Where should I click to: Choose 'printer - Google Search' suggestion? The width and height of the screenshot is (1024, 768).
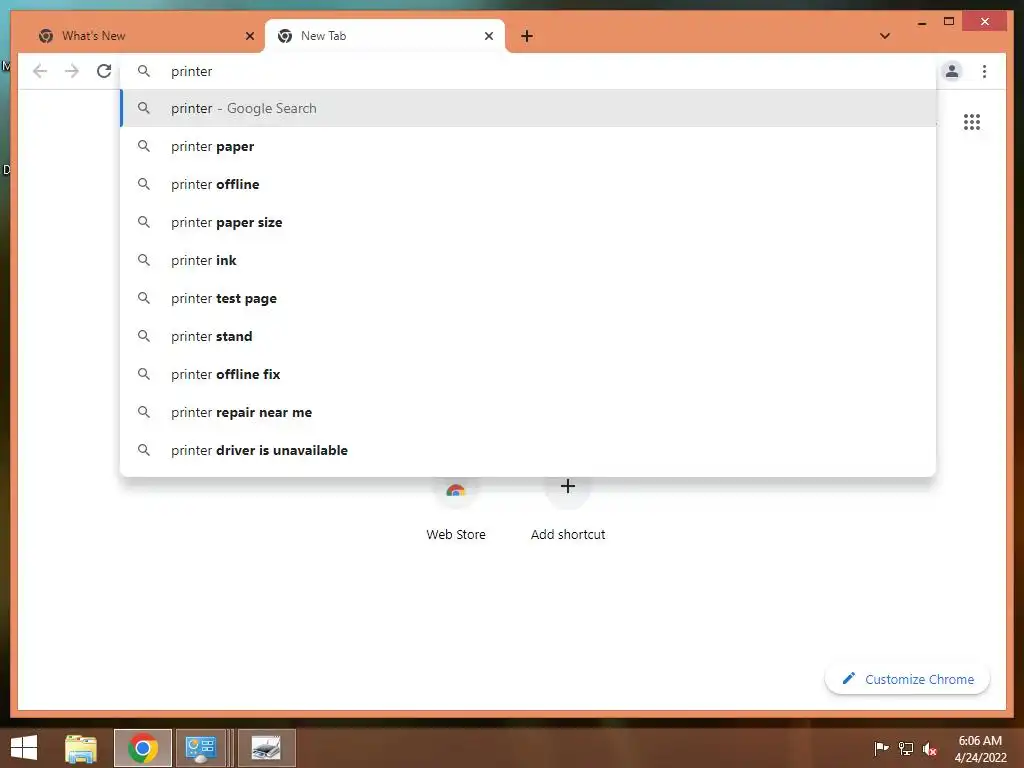(528, 108)
